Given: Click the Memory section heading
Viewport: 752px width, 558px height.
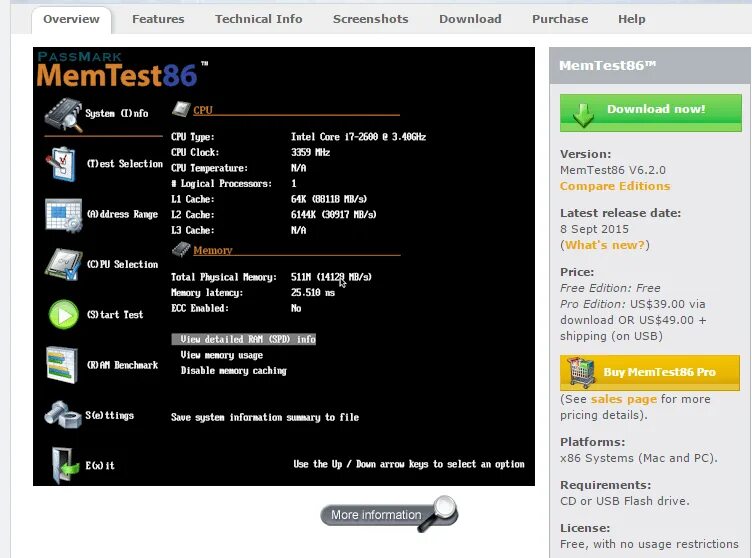Looking at the screenshot, I should 213,250.
